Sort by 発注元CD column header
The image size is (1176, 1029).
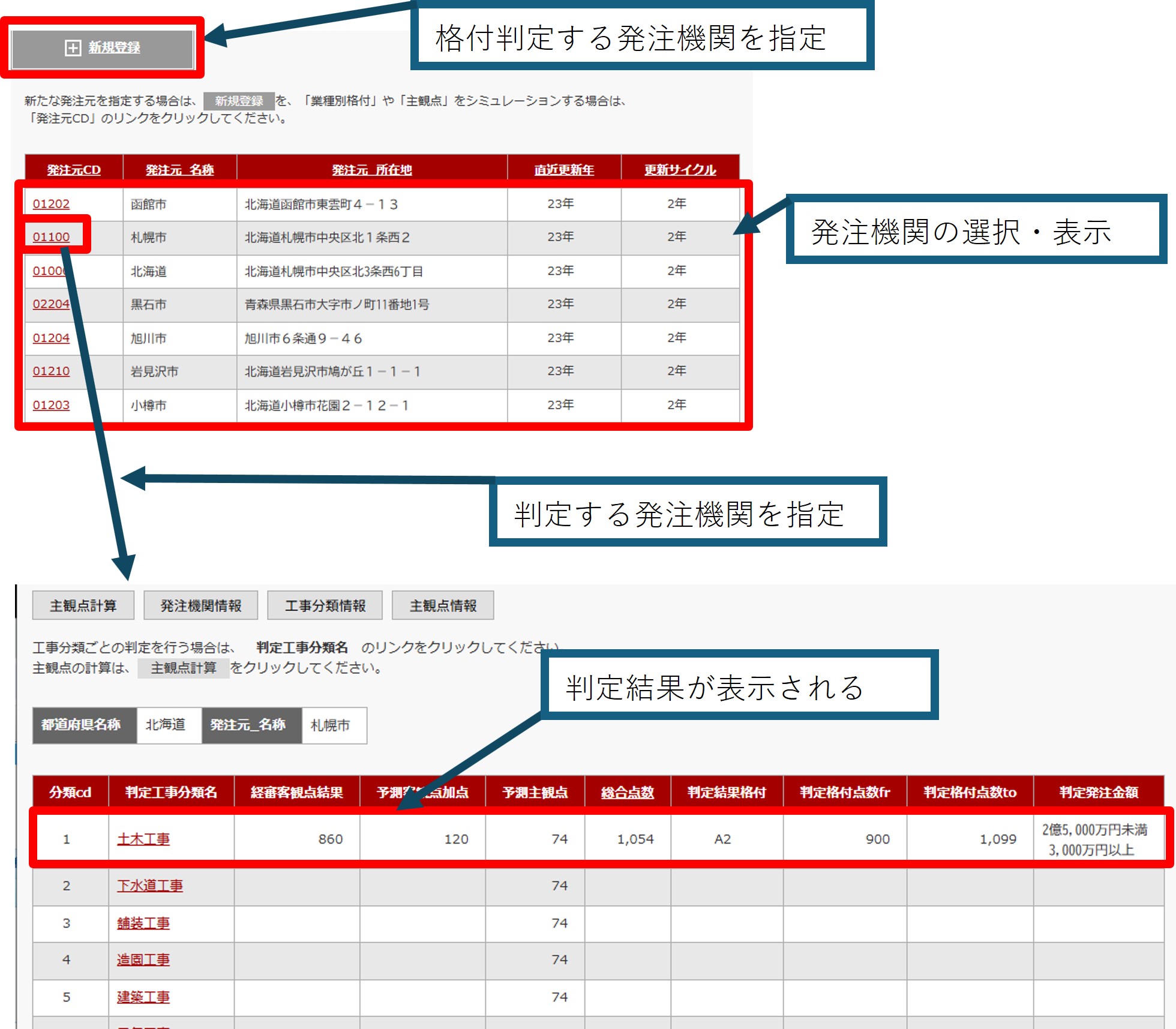74,170
